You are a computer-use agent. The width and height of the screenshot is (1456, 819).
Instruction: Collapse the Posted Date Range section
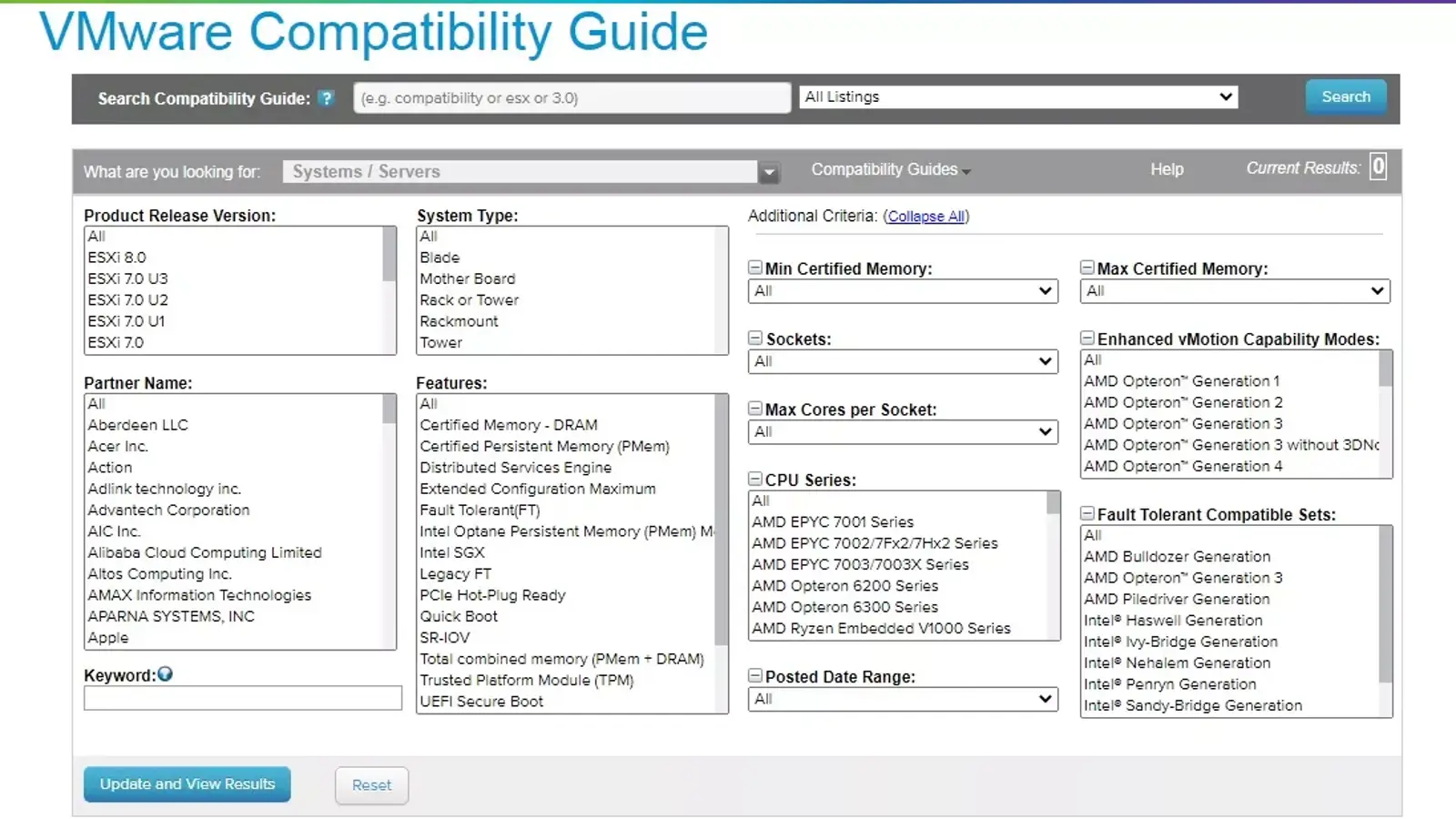tap(754, 675)
